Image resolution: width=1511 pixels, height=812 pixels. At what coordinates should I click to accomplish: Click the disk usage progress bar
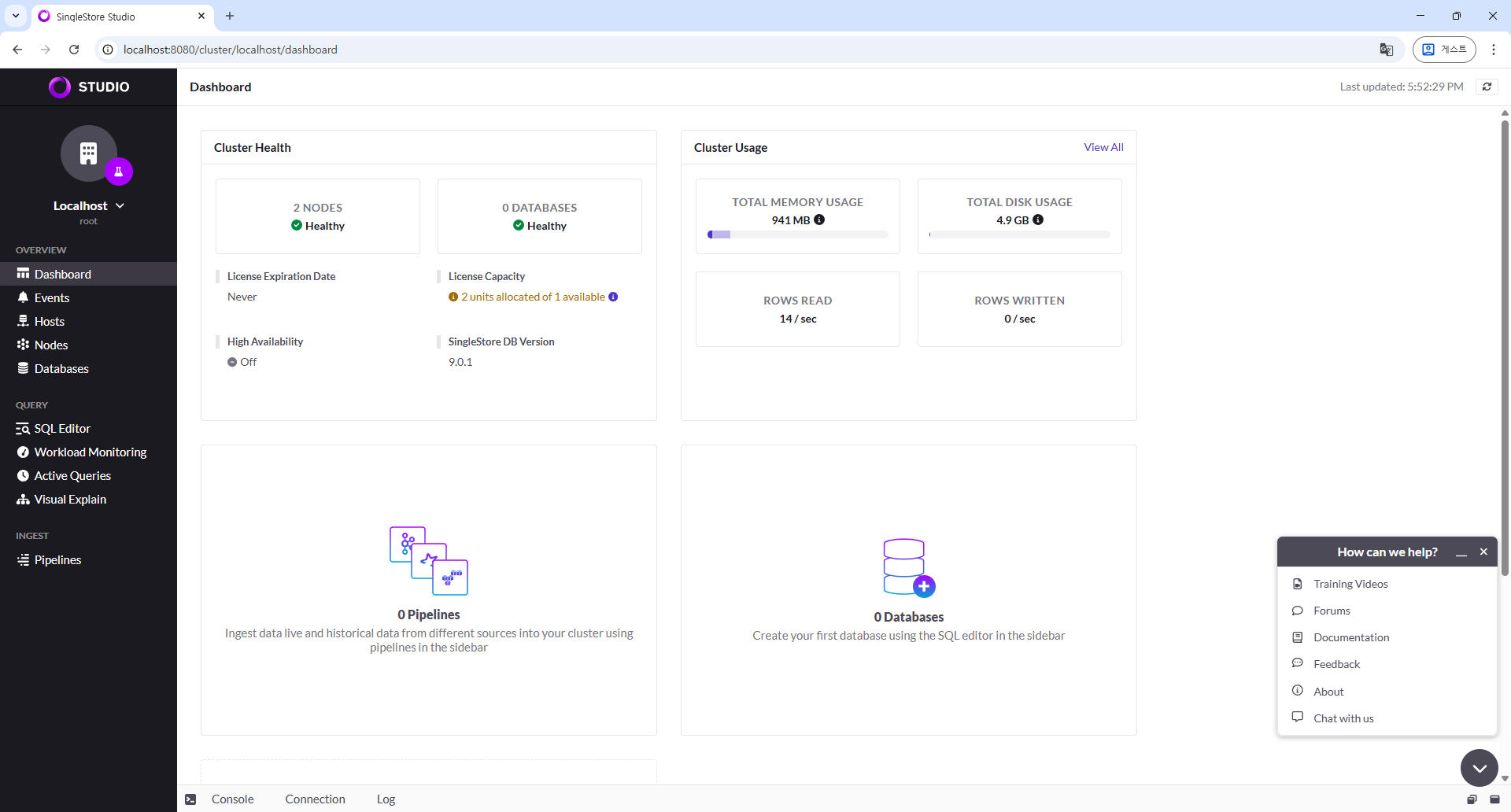(x=1019, y=234)
